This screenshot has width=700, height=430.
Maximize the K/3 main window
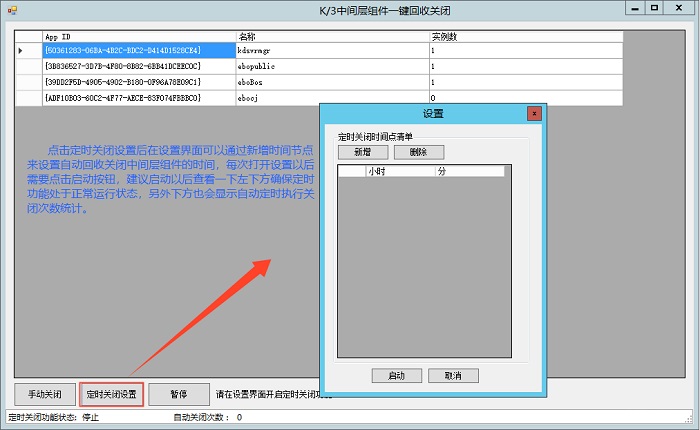[x=654, y=7]
